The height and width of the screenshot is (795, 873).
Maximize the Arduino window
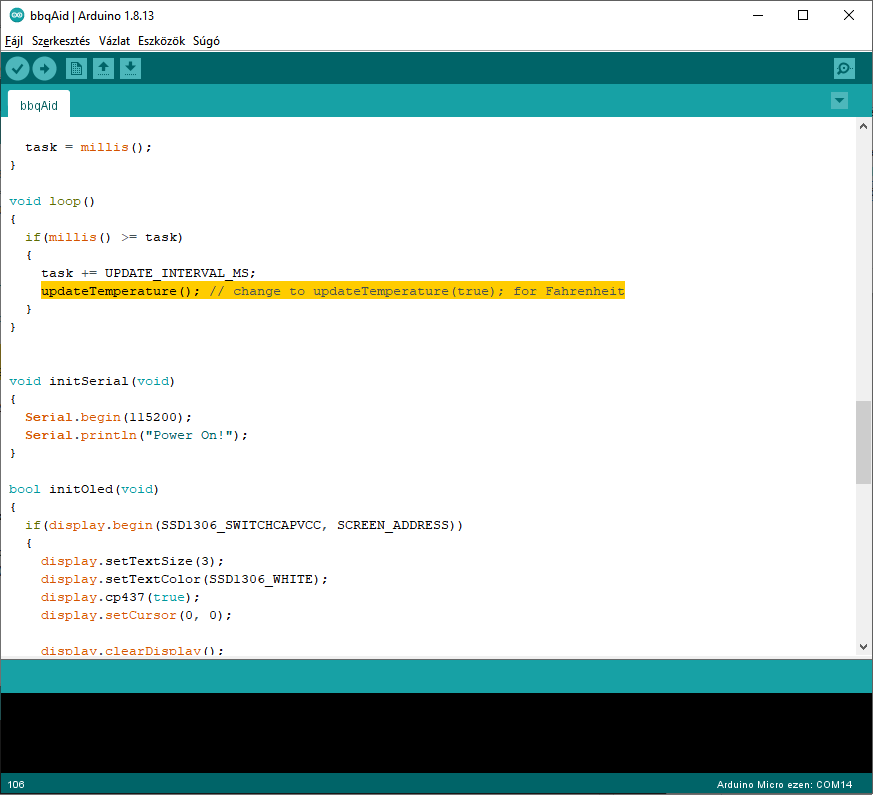(x=803, y=16)
